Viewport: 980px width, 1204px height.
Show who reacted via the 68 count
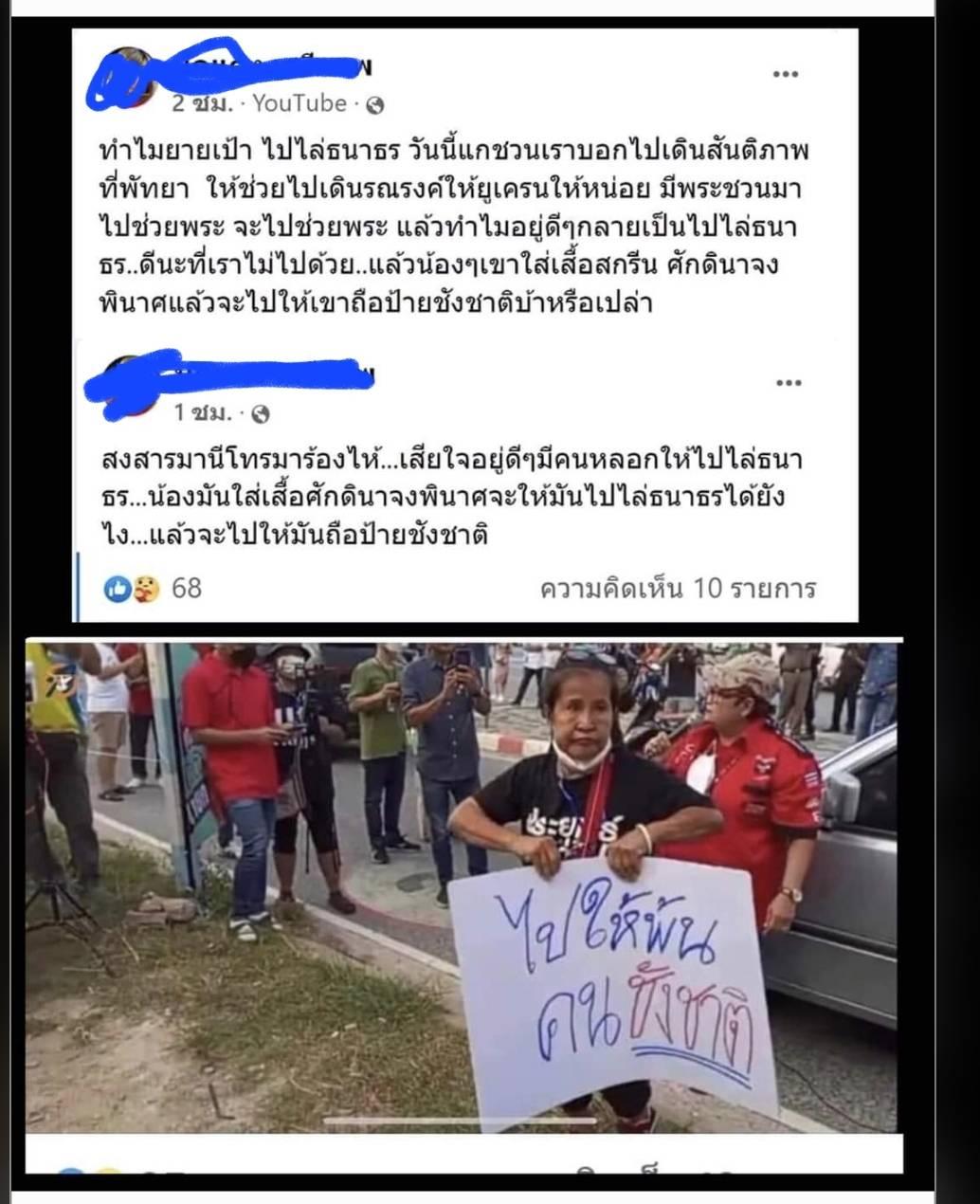pyautogui.click(x=187, y=589)
